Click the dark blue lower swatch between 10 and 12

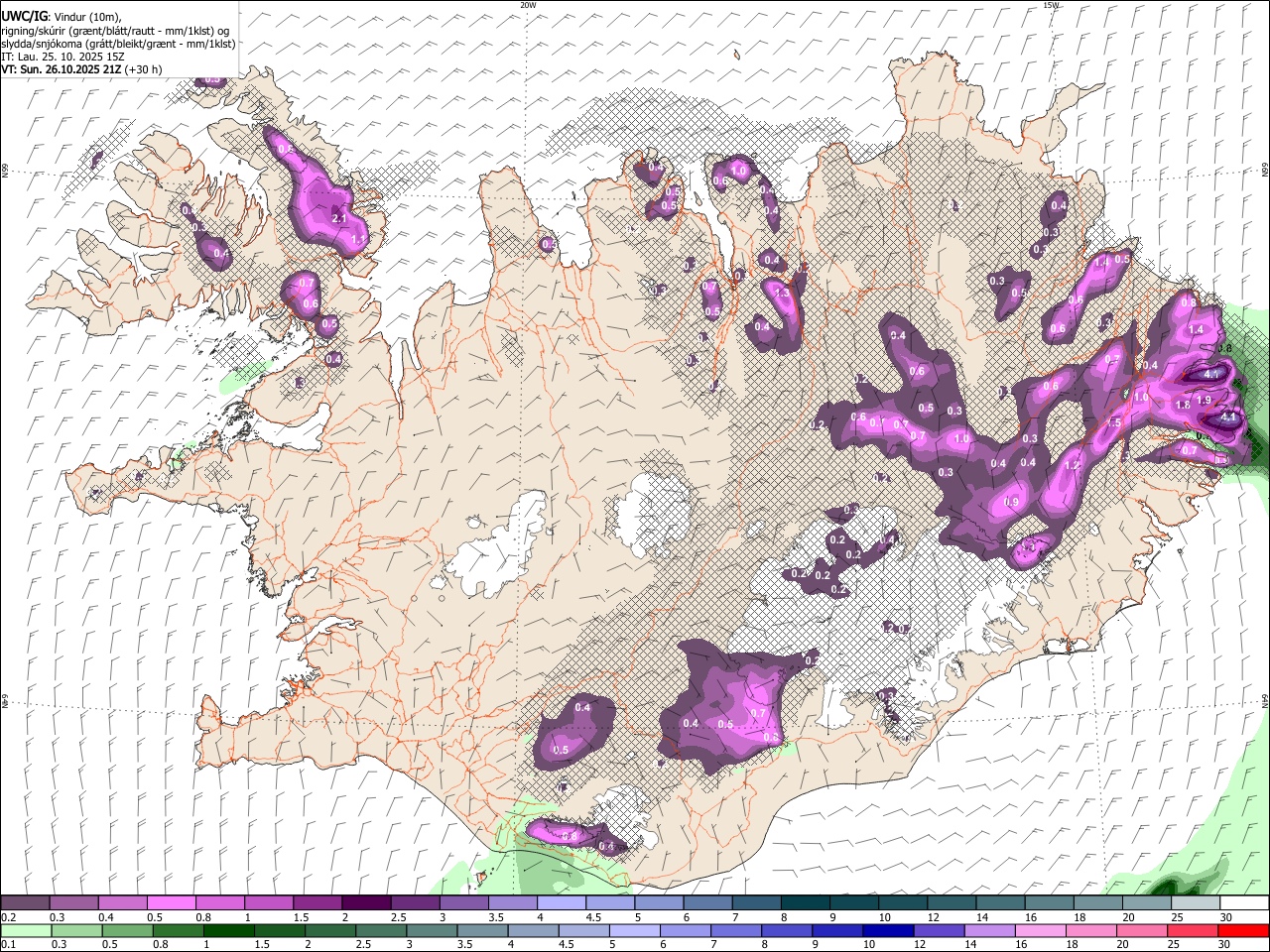[x=888, y=931]
